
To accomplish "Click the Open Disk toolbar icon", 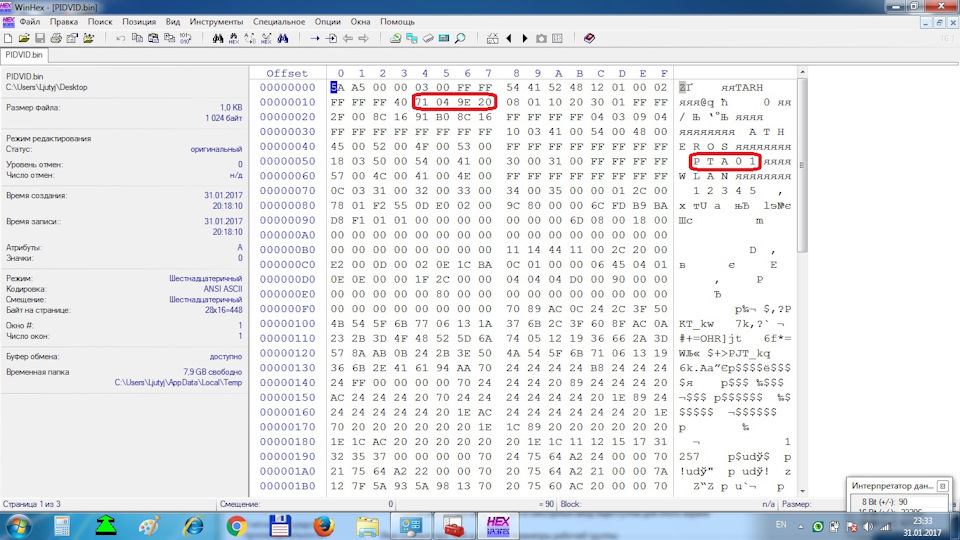I will pos(396,38).
